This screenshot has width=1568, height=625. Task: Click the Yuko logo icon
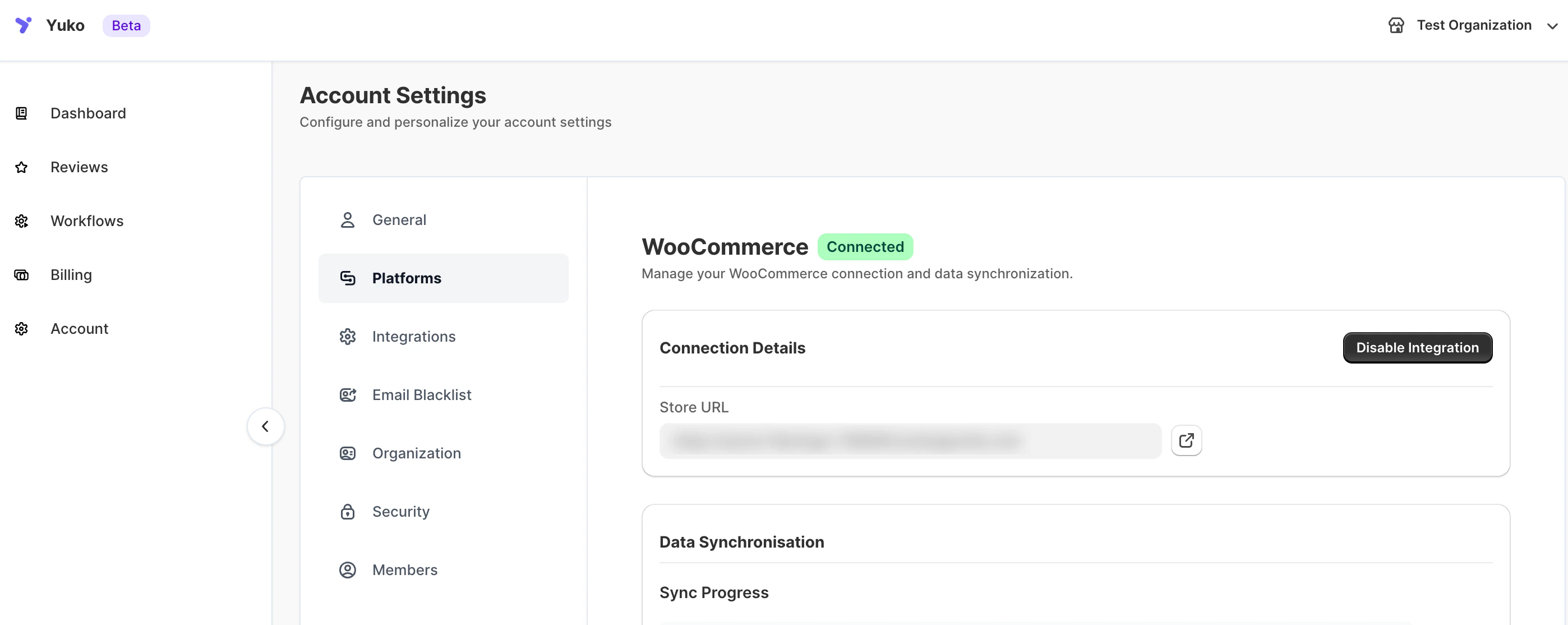[x=23, y=25]
